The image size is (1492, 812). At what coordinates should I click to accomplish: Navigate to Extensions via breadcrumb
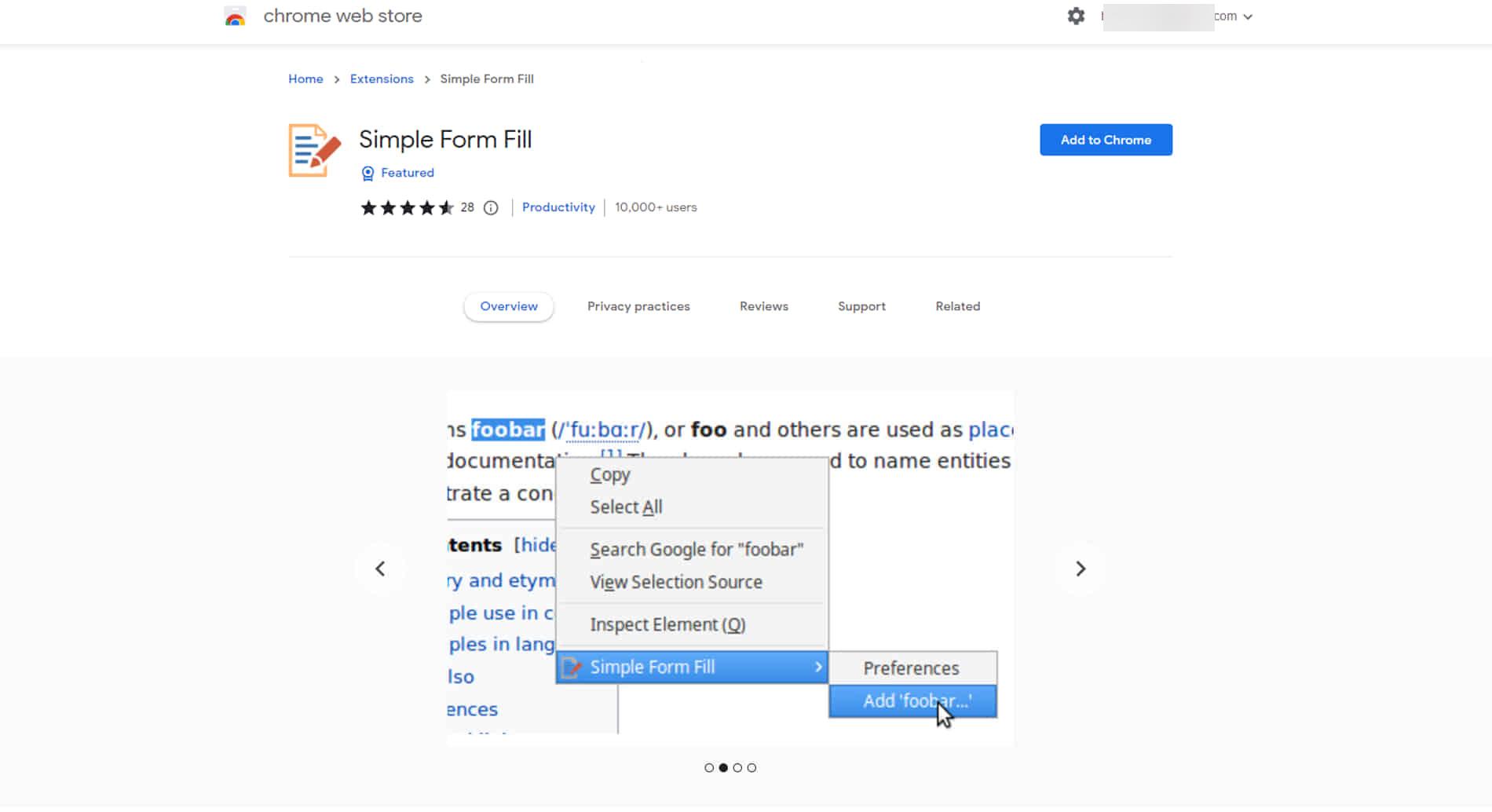[381, 79]
